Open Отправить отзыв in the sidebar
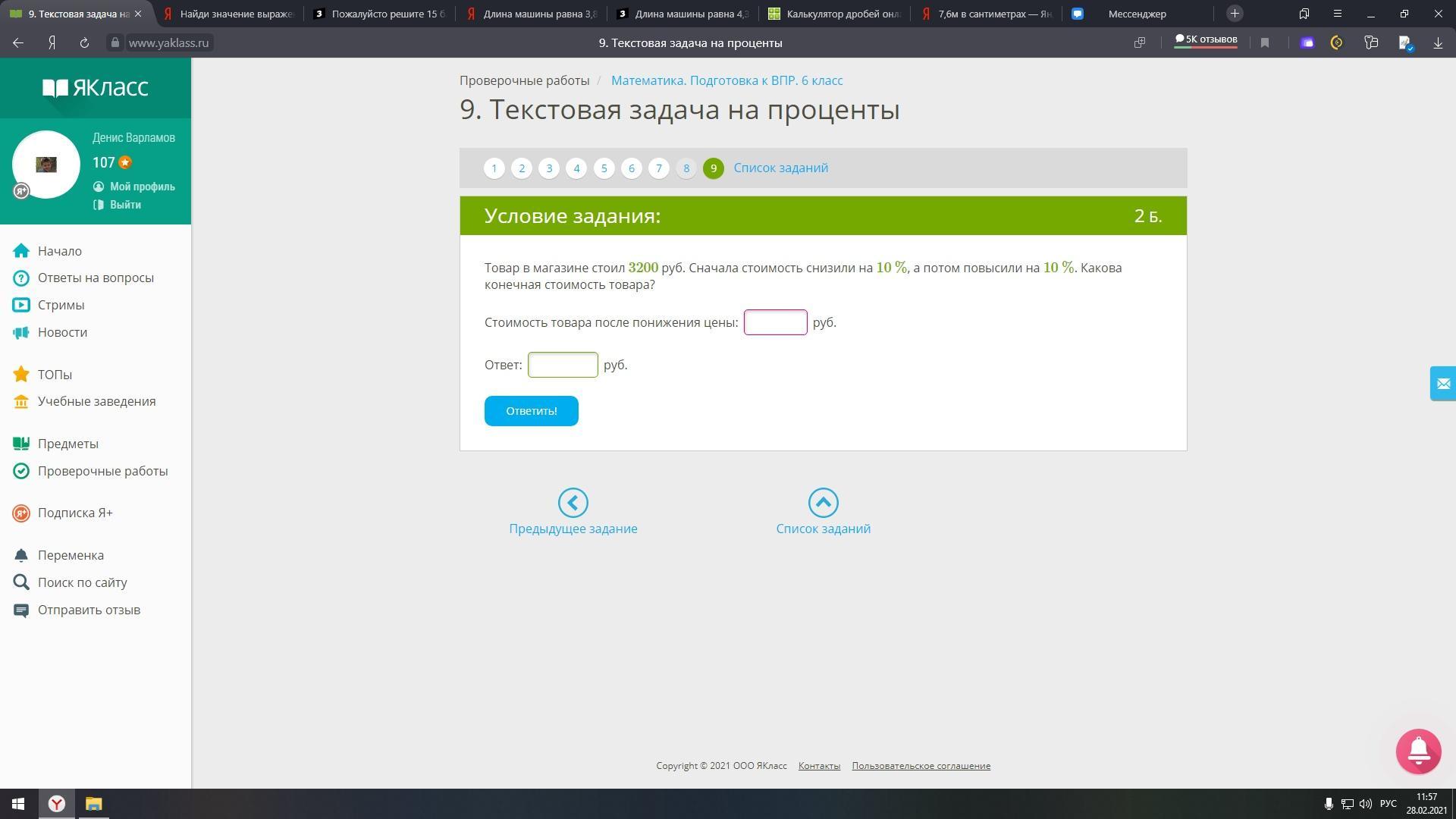Image resolution: width=1456 pixels, height=819 pixels. (x=77, y=610)
